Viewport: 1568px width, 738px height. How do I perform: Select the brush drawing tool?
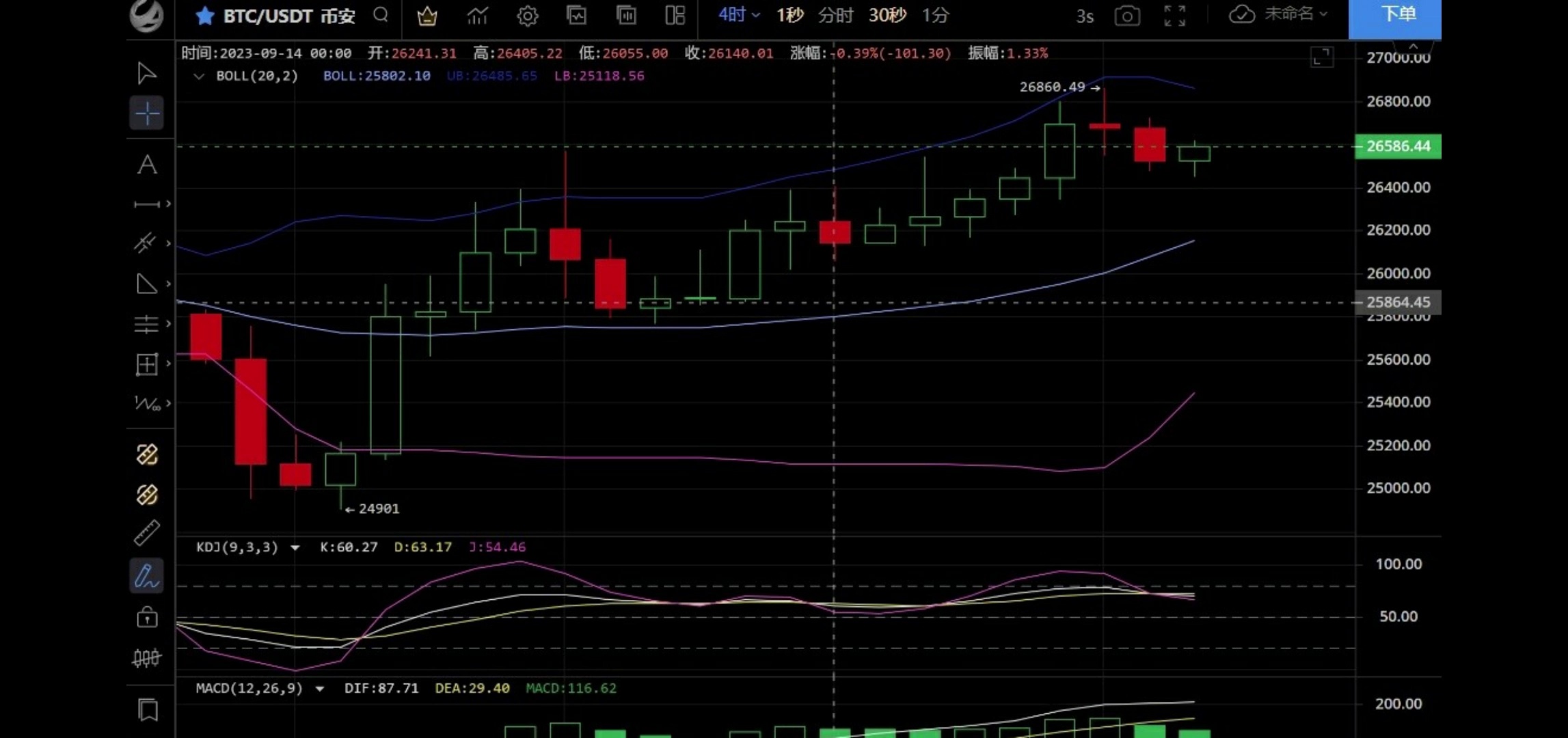pyautogui.click(x=146, y=576)
